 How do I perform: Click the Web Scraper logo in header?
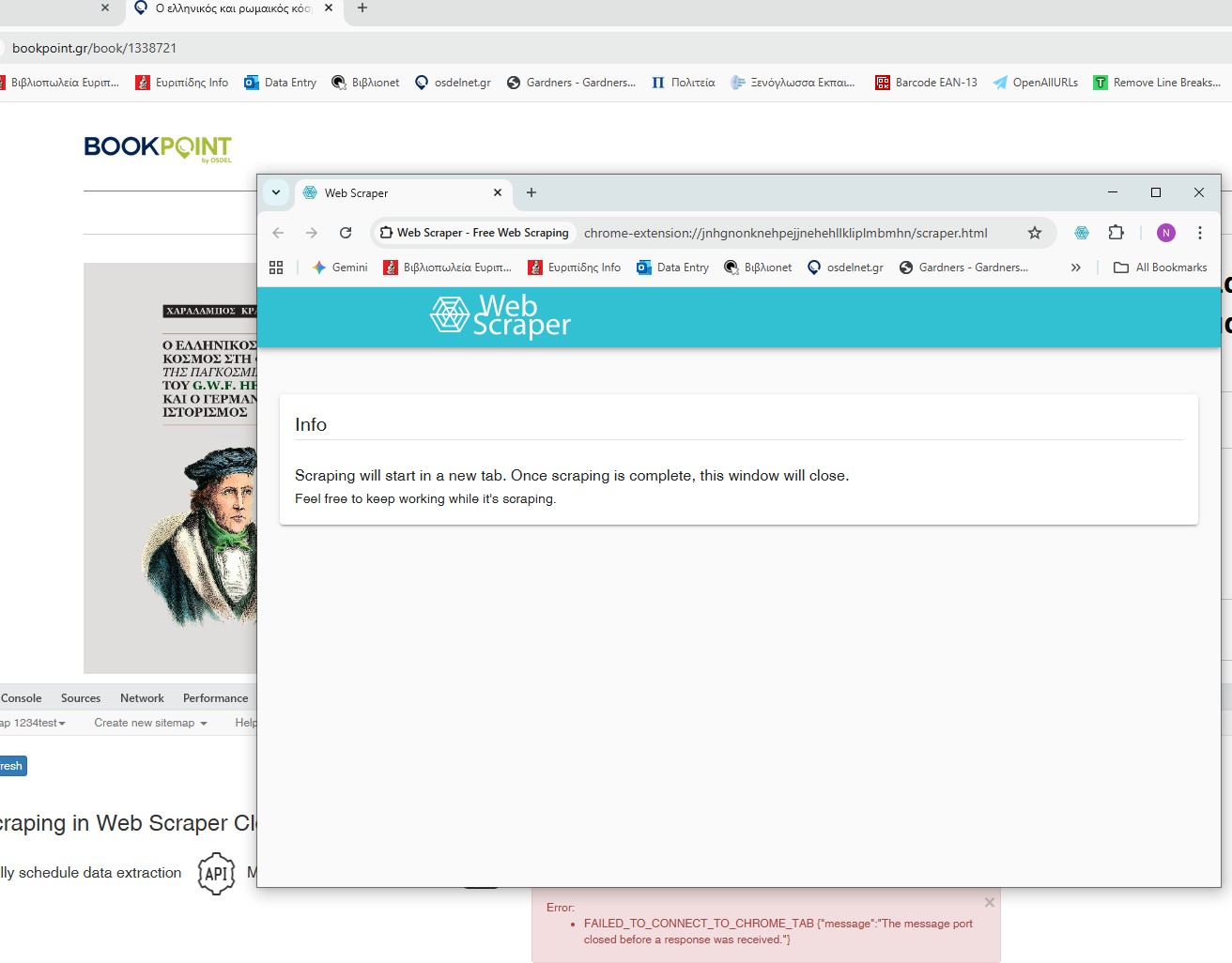tap(500, 315)
